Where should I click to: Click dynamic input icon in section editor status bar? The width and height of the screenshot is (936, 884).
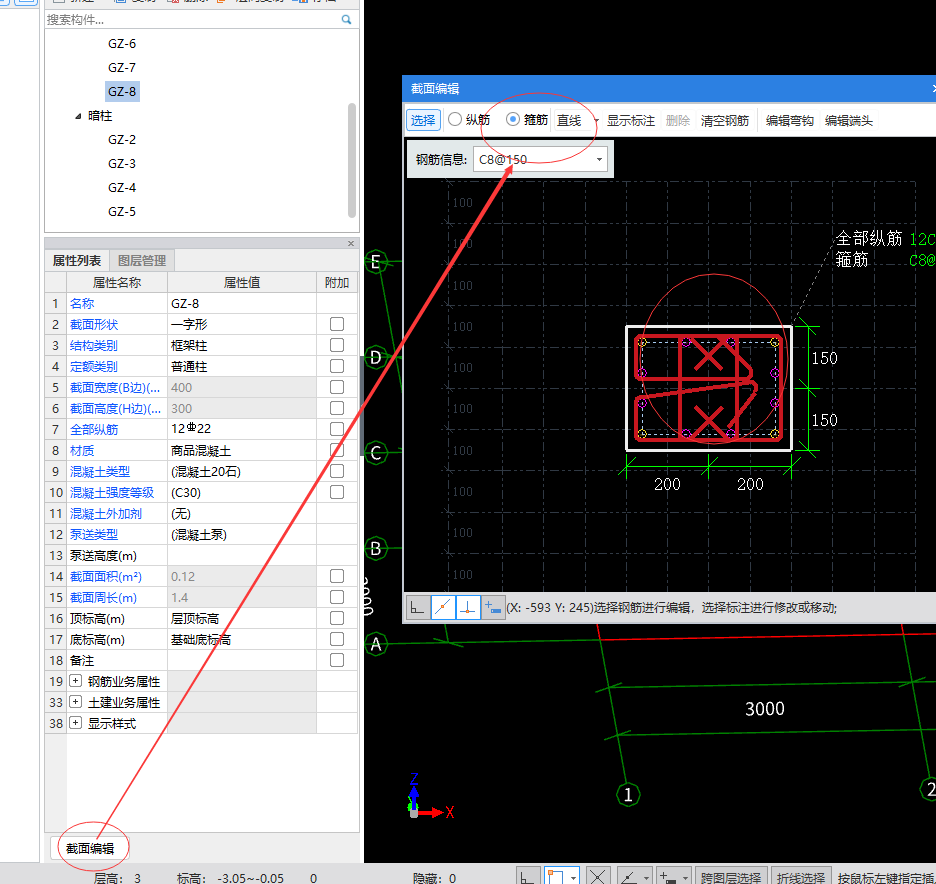point(493,608)
